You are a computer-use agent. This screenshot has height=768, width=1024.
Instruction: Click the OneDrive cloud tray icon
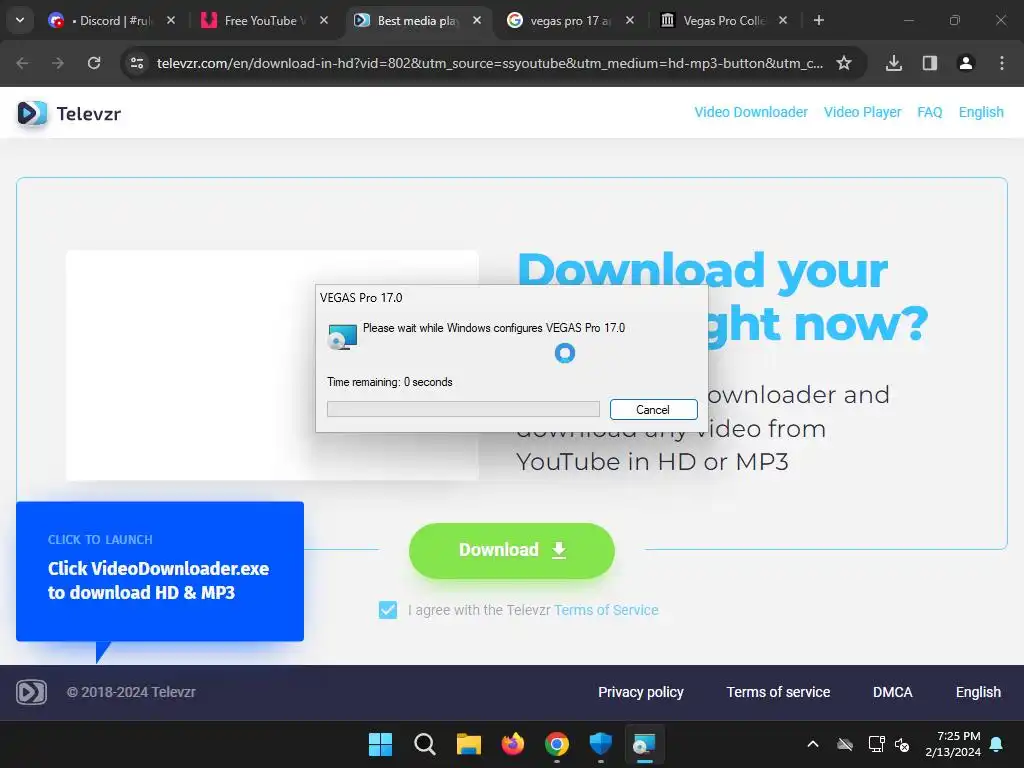845,744
